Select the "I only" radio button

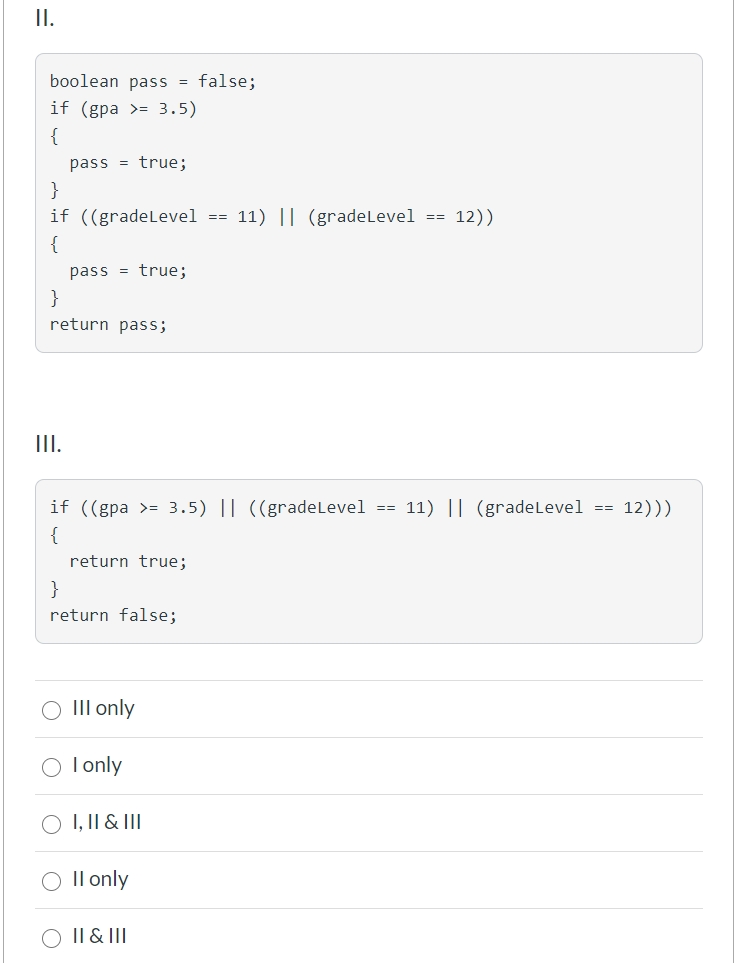[x=51, y=767]
